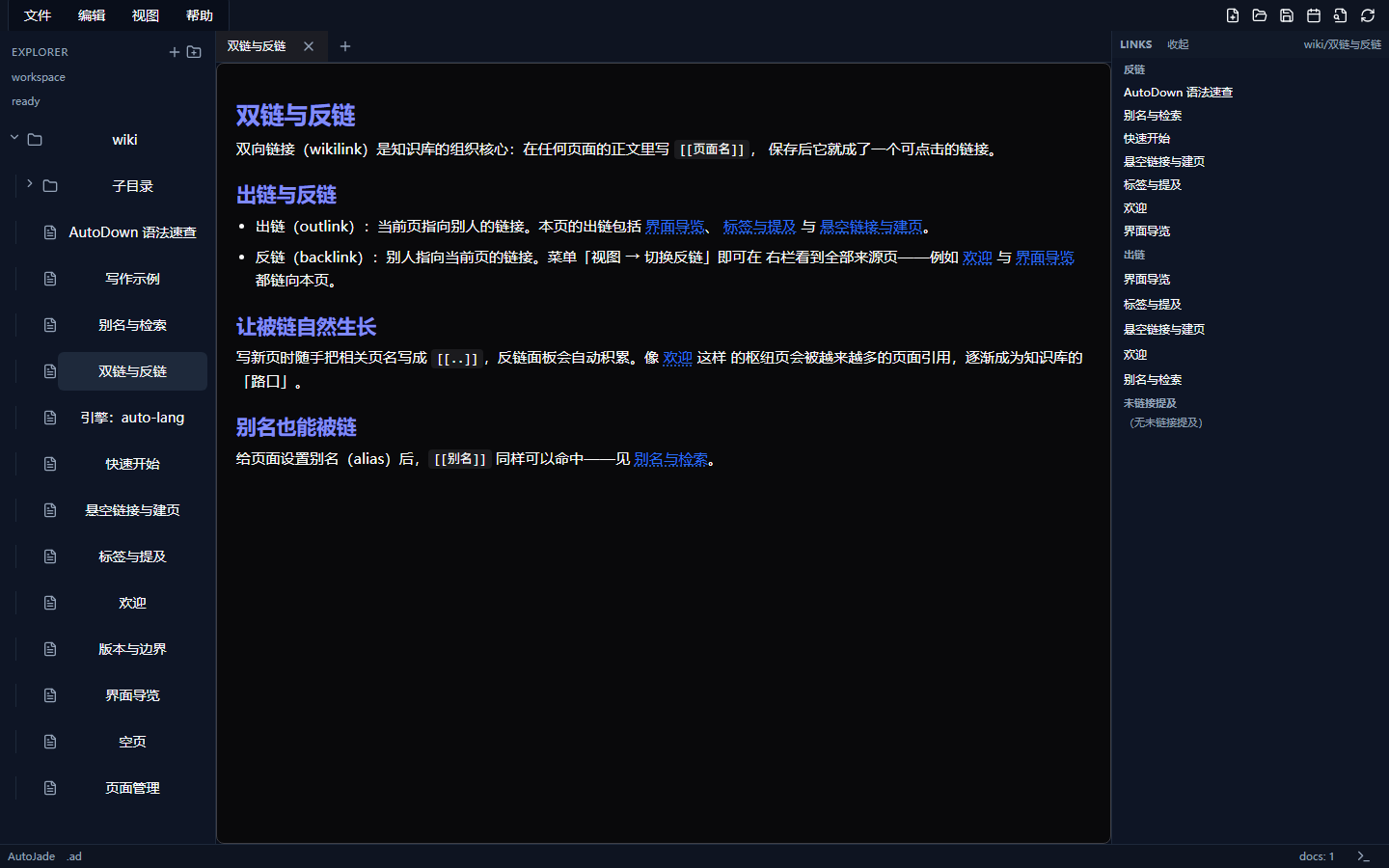Click the file search icon
Viewport: 1389px width, 868px height.
tap(1341, 15)
